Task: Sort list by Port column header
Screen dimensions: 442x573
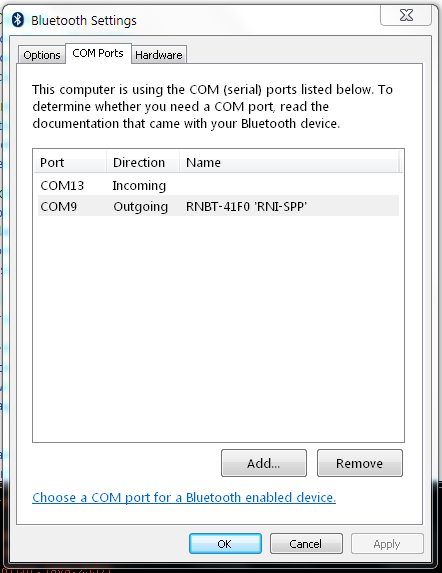Action: (x=70, y=162)
